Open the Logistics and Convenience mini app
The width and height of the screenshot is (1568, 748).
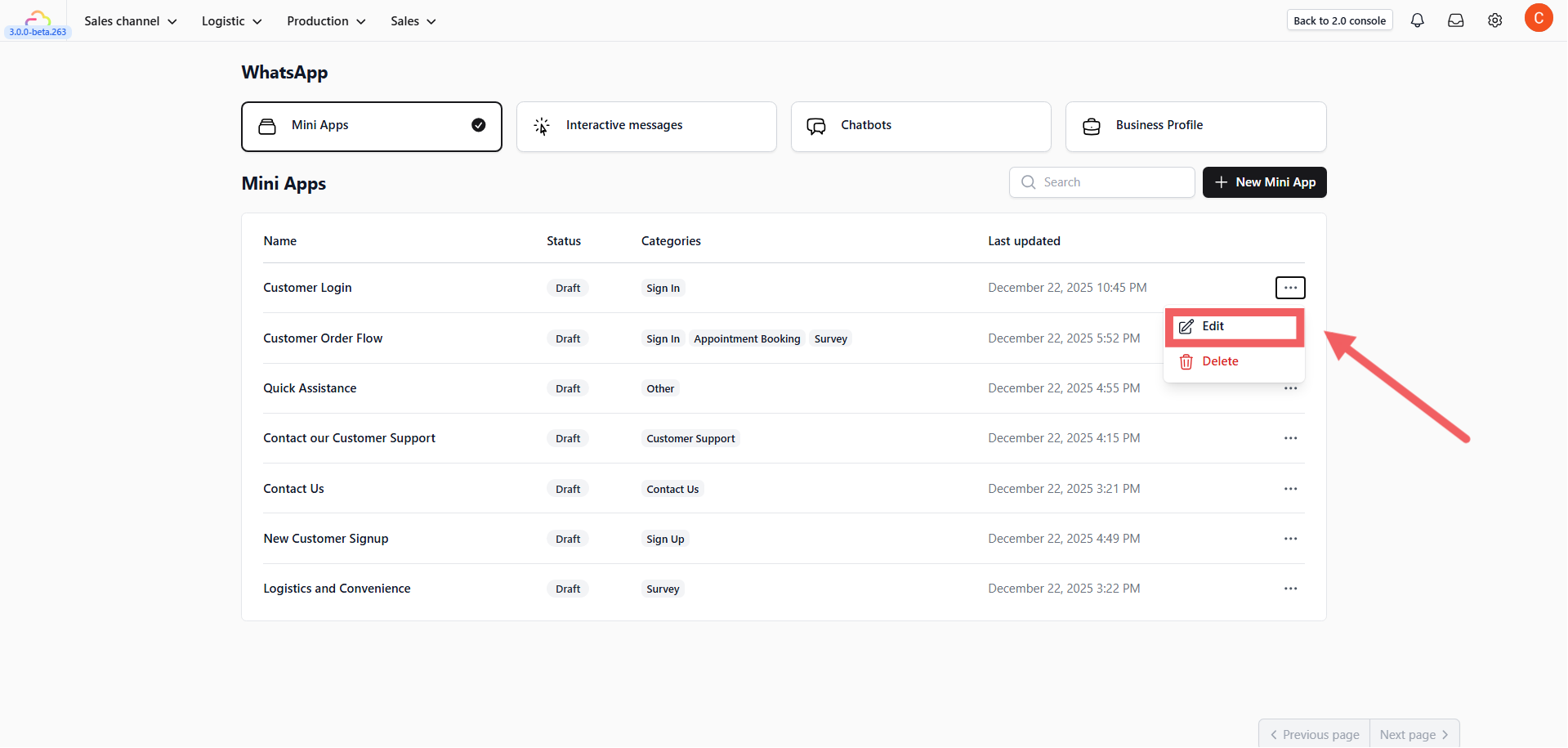click(x=337, y=589)
